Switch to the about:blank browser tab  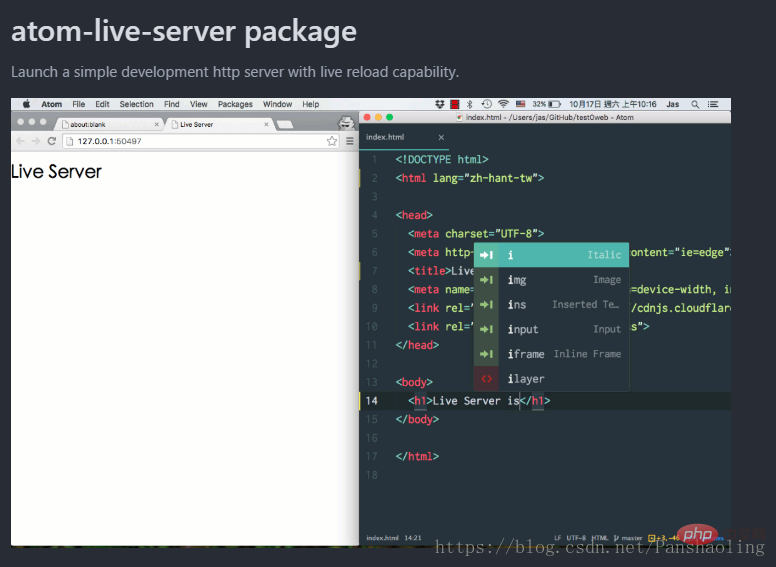point(109,124)
